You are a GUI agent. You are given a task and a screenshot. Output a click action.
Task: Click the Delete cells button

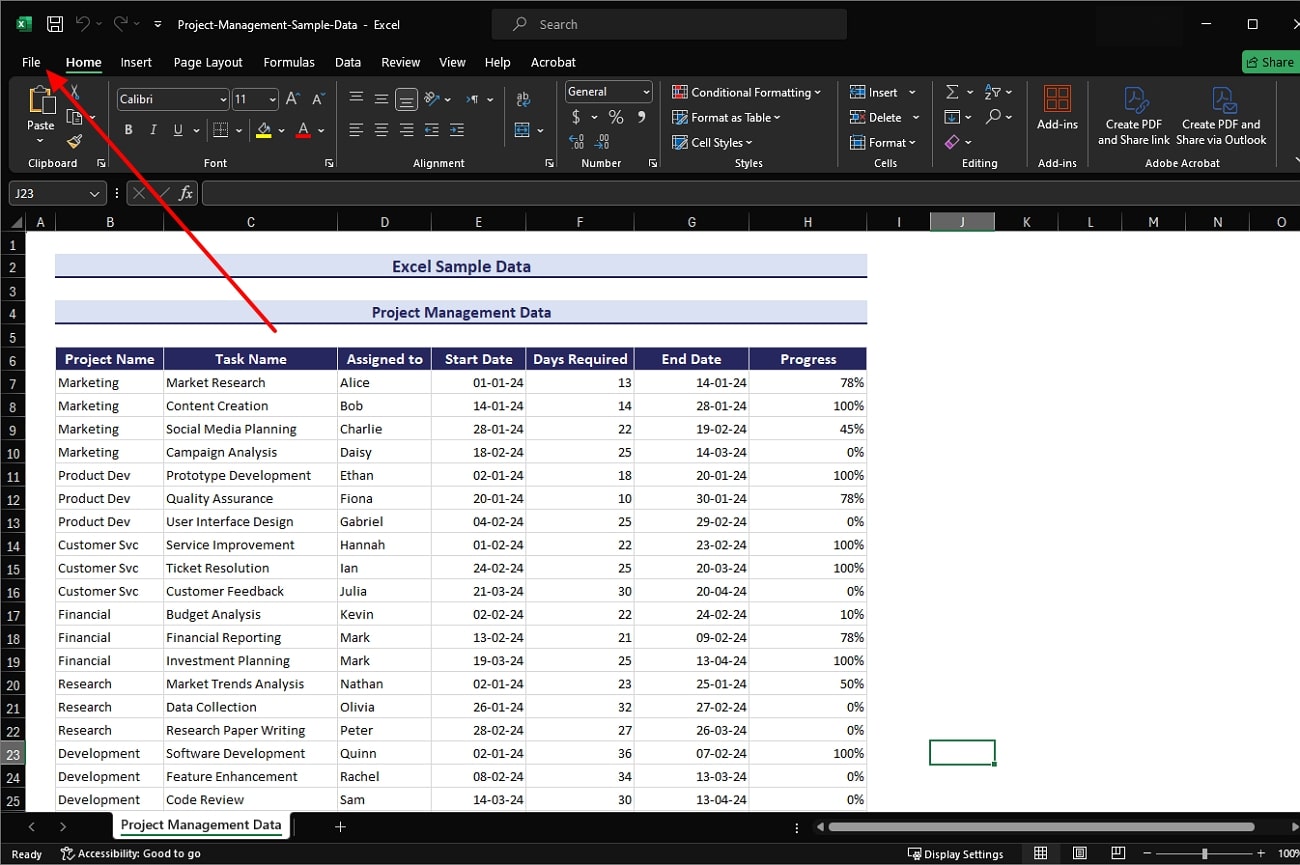[x=876, y=117]
